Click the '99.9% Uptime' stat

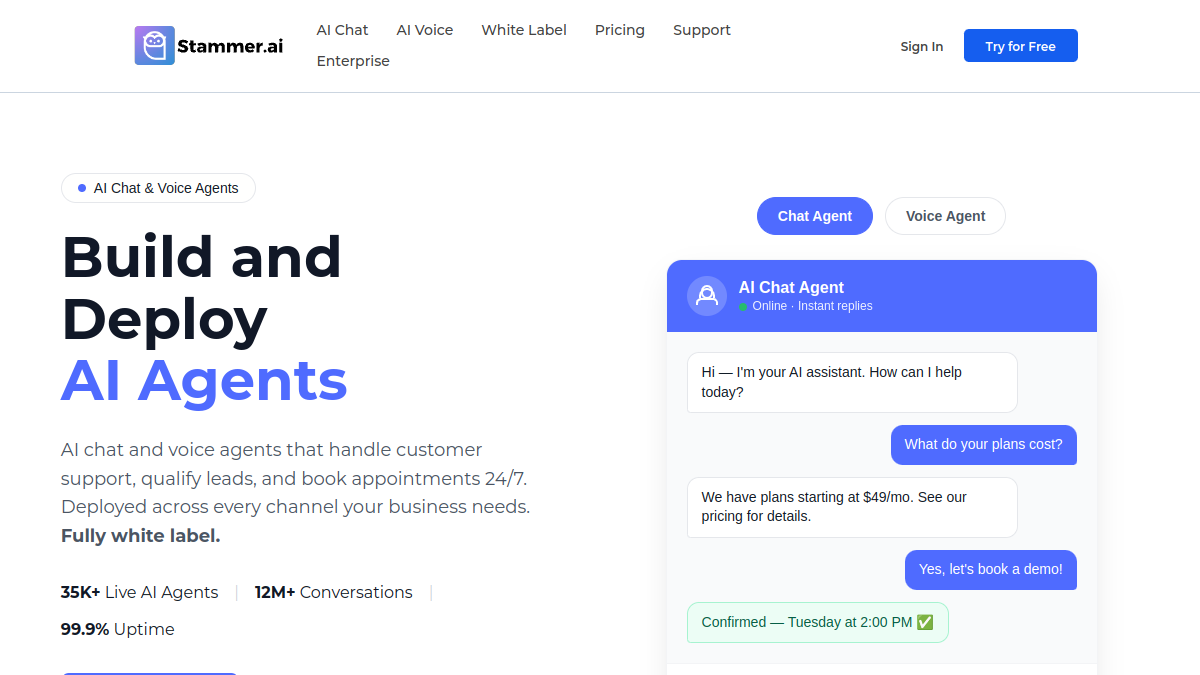pos(118,629)
